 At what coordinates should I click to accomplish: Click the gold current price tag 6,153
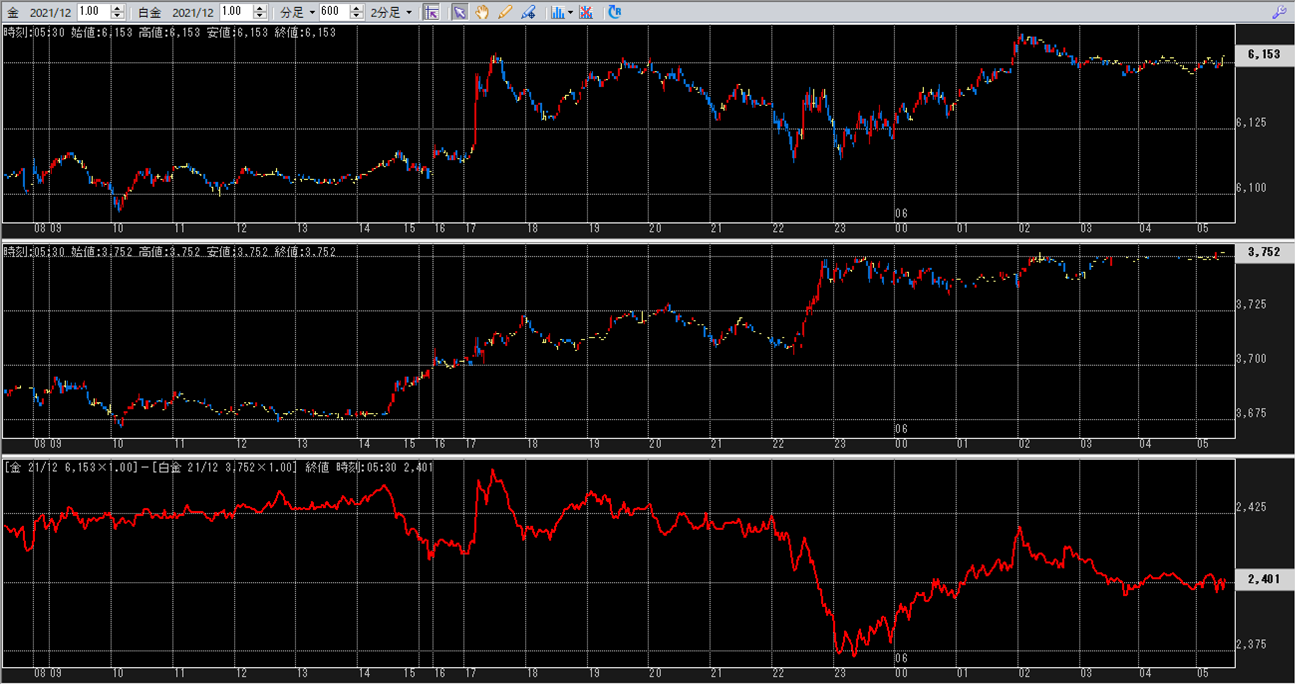1264,55
